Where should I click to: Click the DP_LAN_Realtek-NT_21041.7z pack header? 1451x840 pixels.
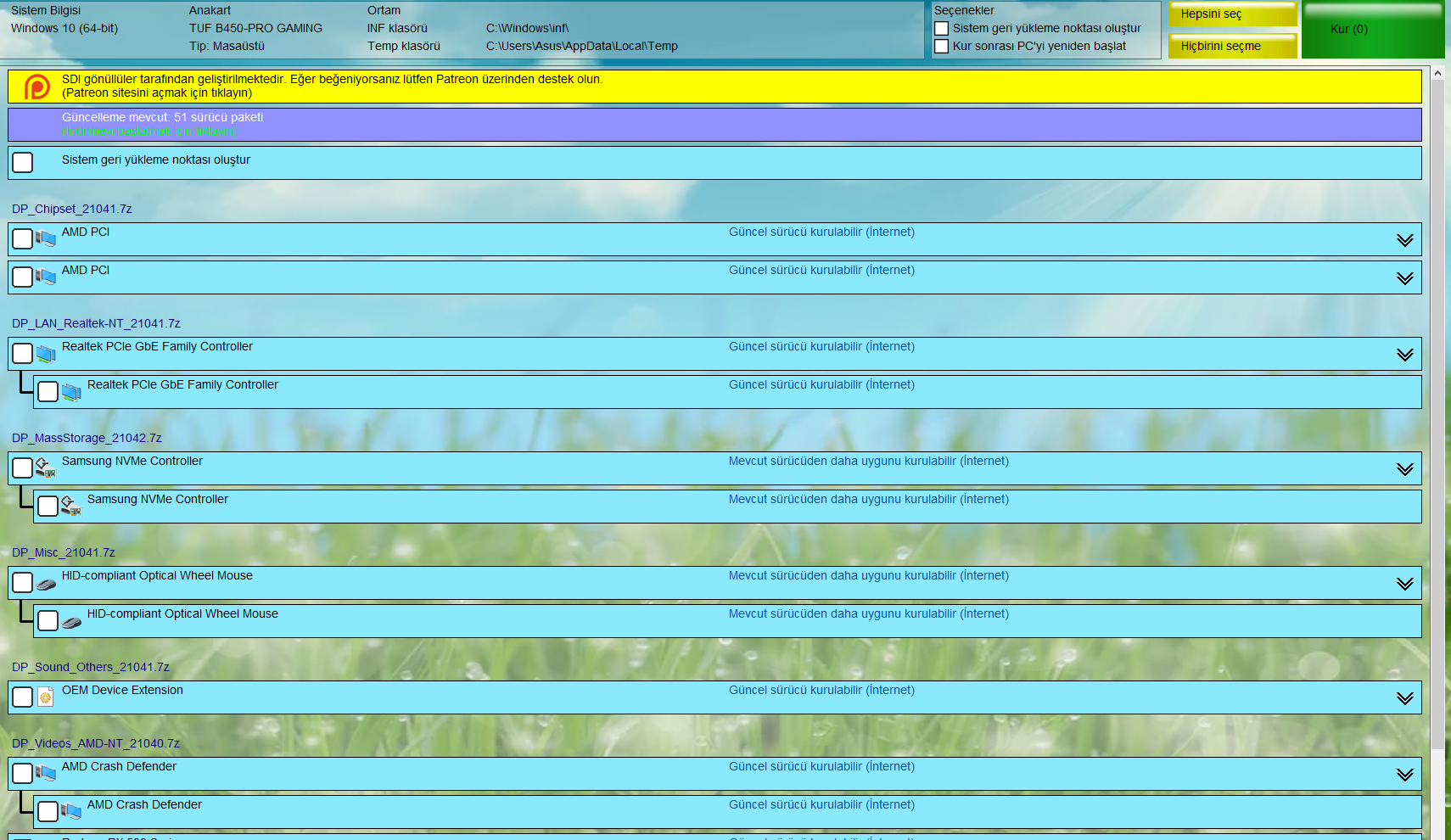pyautogui.click(x=96, y=323)
